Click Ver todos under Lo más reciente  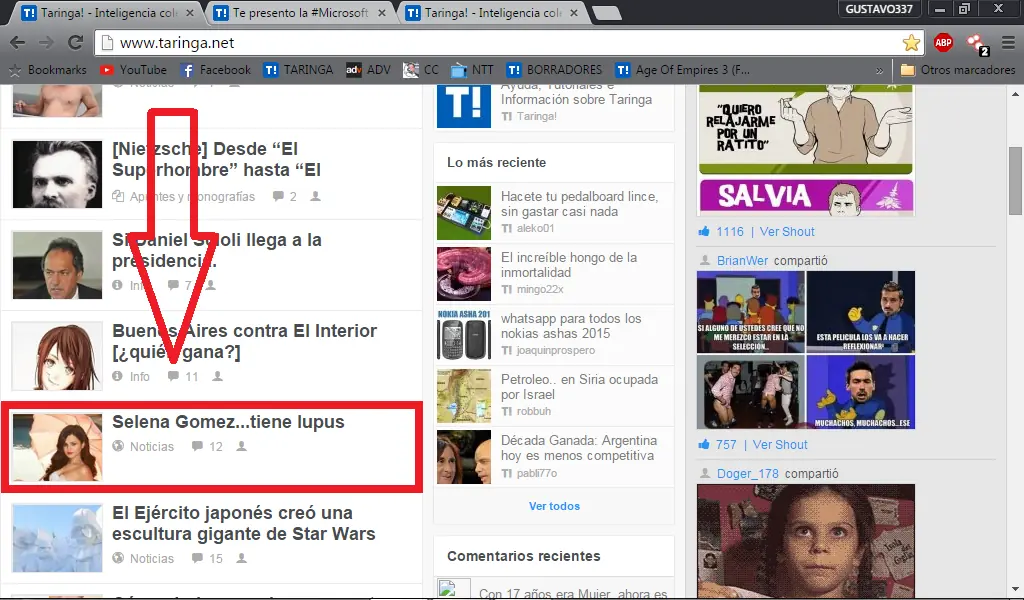click(554, 506)
